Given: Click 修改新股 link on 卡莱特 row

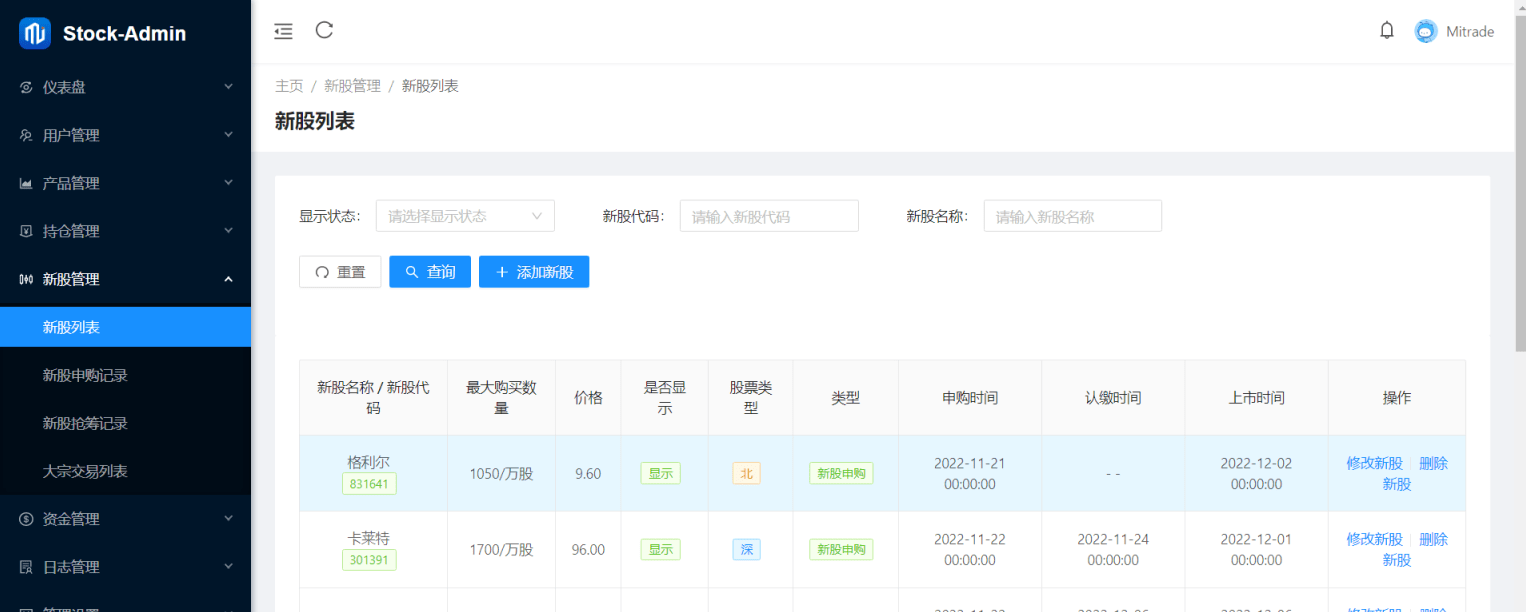Looking at the screenshot, I should tap(1375, 538).
